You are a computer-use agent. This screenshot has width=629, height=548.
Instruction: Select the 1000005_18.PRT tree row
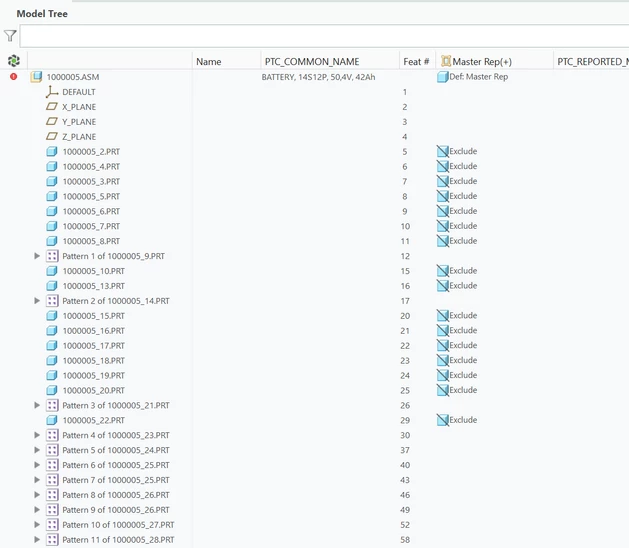point(93,360)
